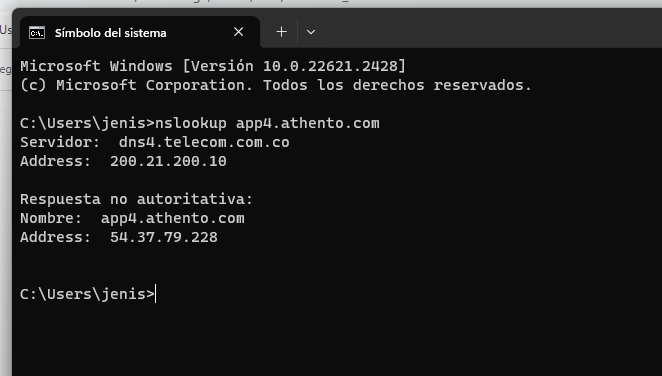Close the Símbolo del sistema tab
The height and width of the screenshot is (376, 662).
pyautogui.click(x=239, y=32)
